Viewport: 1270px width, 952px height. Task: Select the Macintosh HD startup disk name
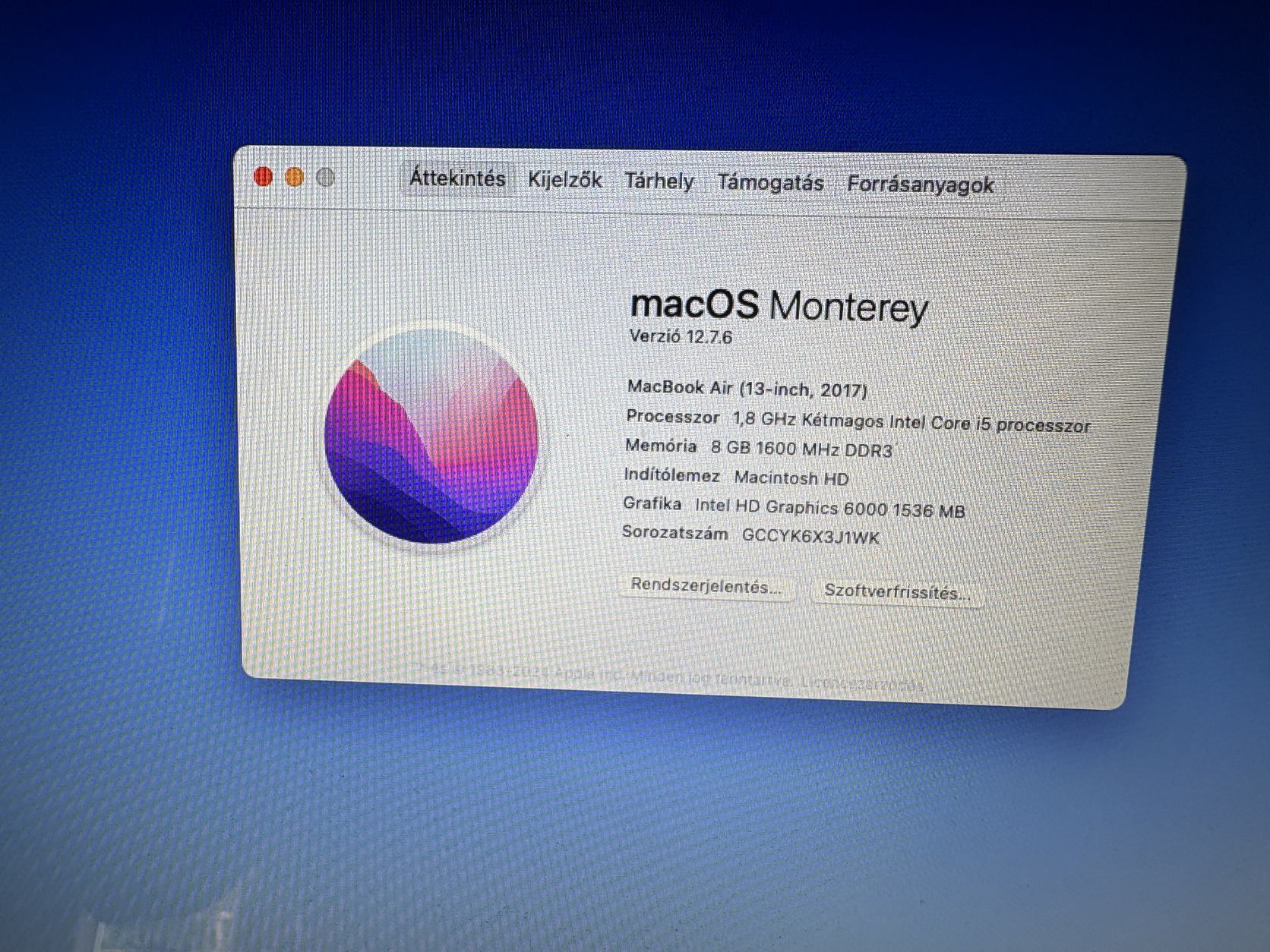click(x=791, y=478)
